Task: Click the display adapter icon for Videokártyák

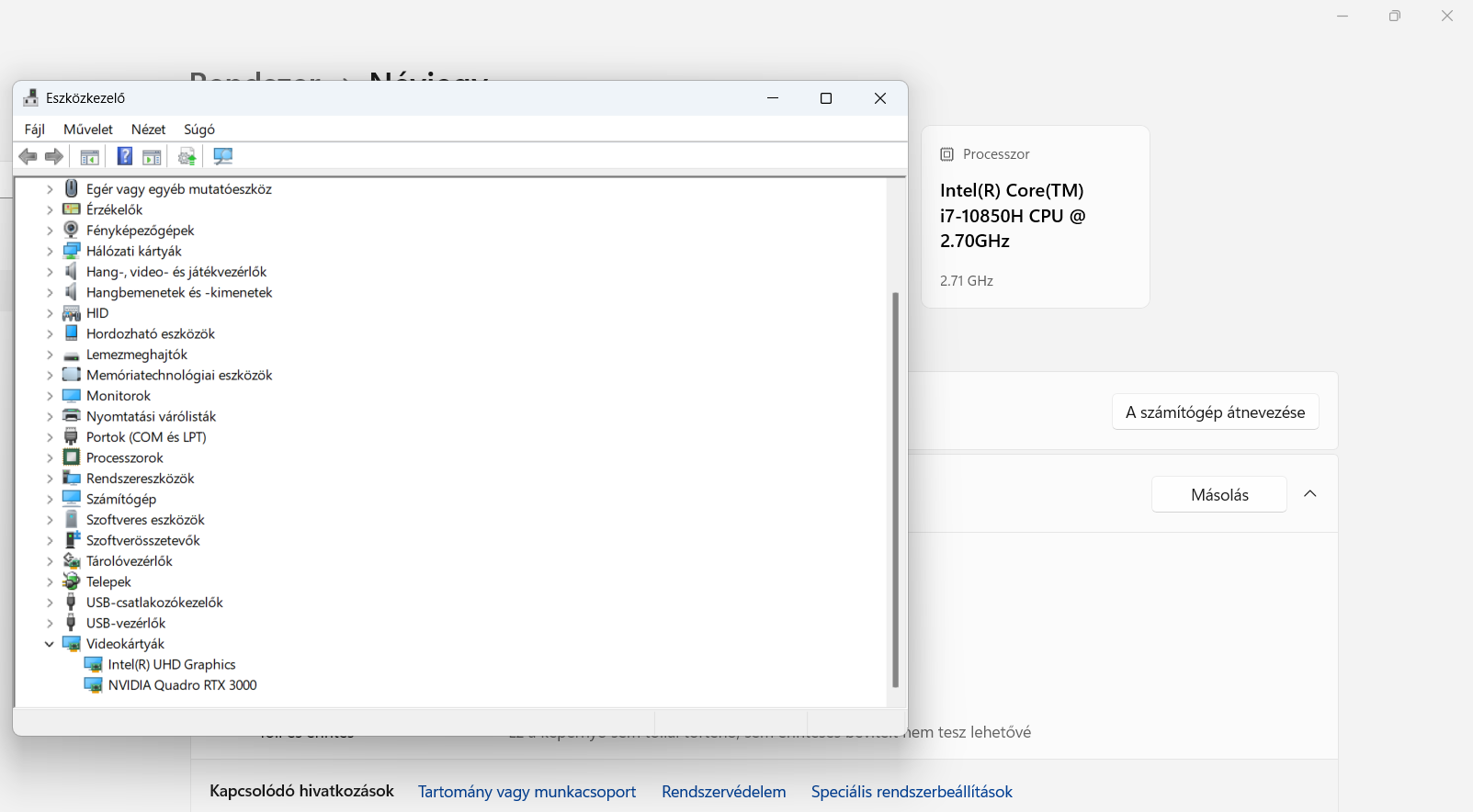Action: pos(72,644)
